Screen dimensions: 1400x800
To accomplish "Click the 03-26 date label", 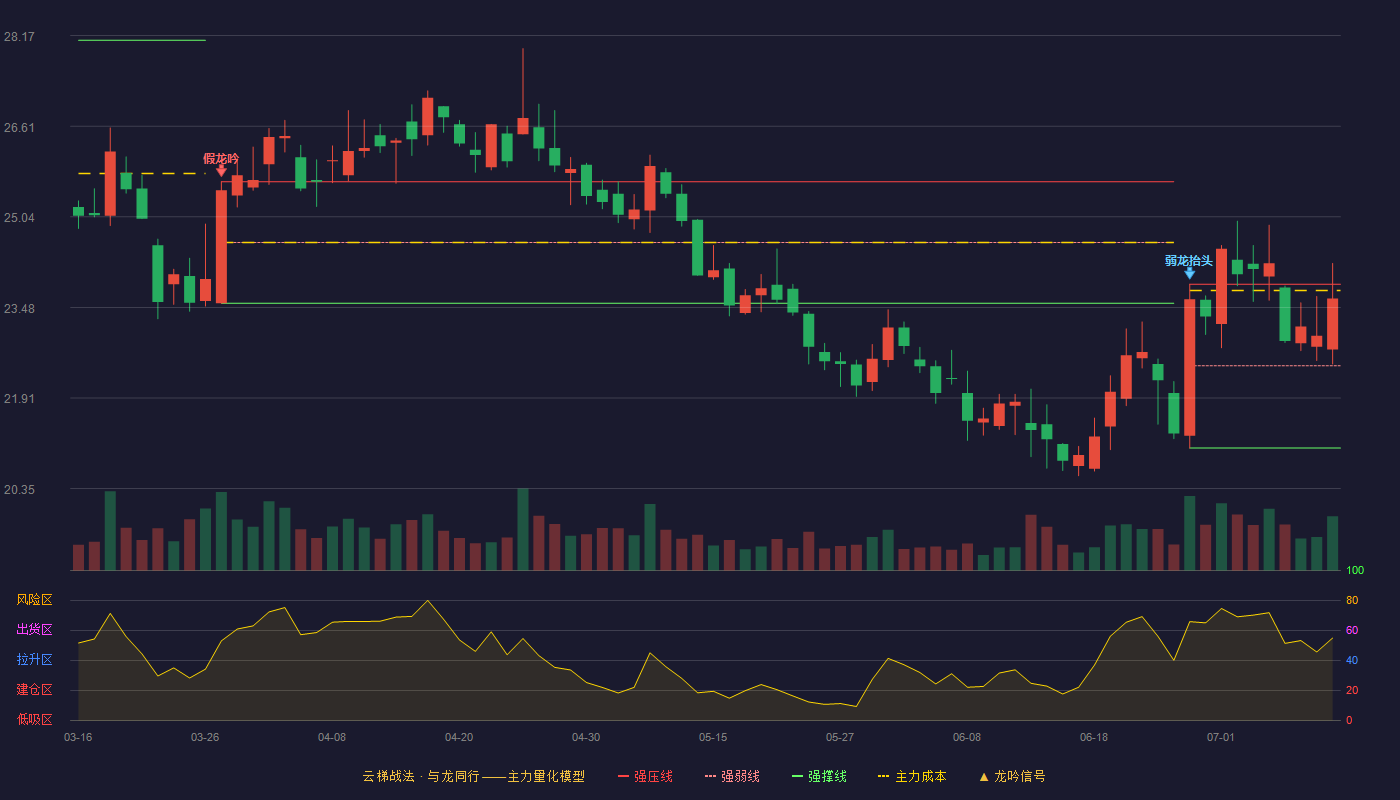I will pos(205,737).
